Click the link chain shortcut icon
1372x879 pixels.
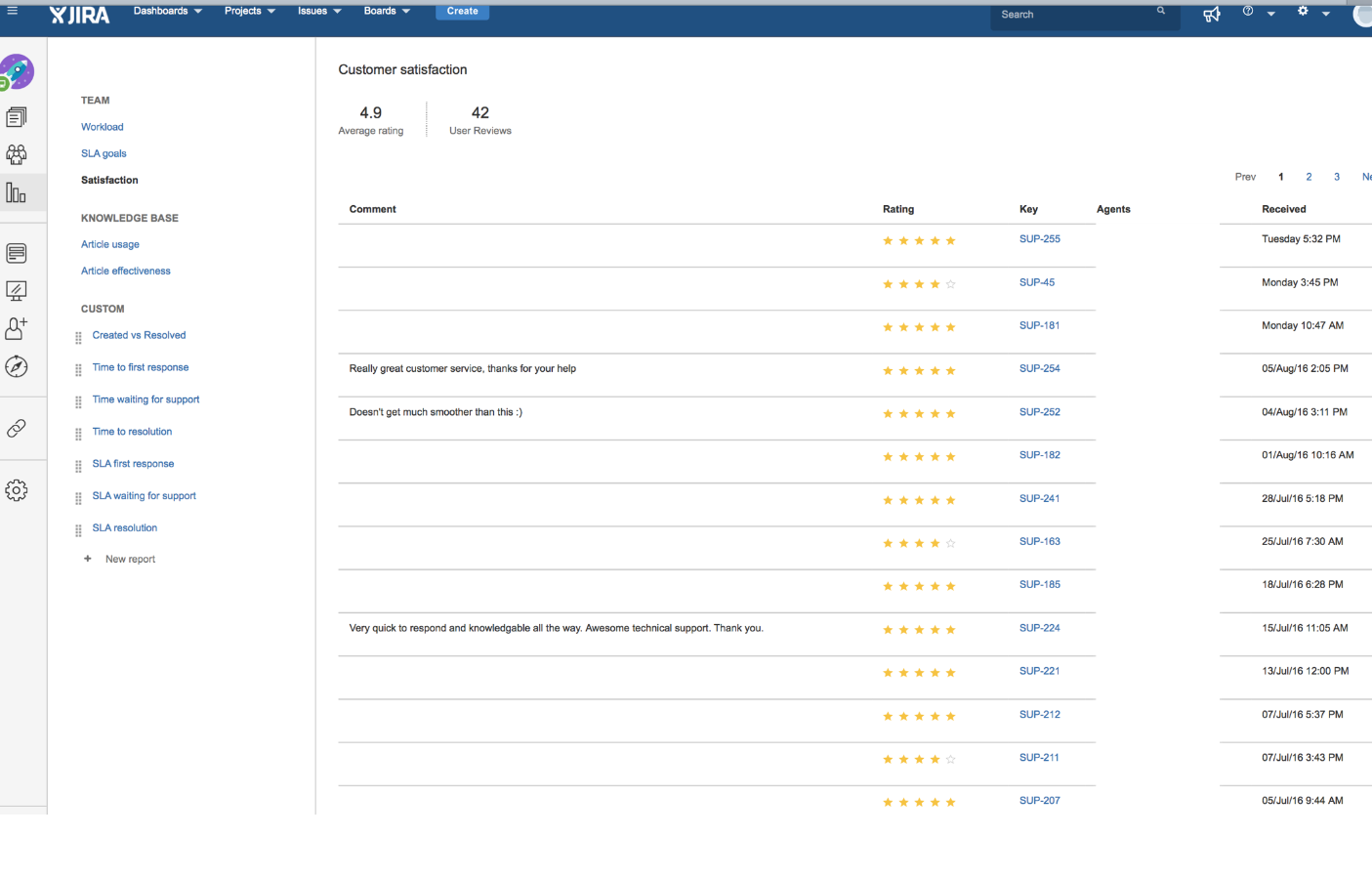point(17,429)
